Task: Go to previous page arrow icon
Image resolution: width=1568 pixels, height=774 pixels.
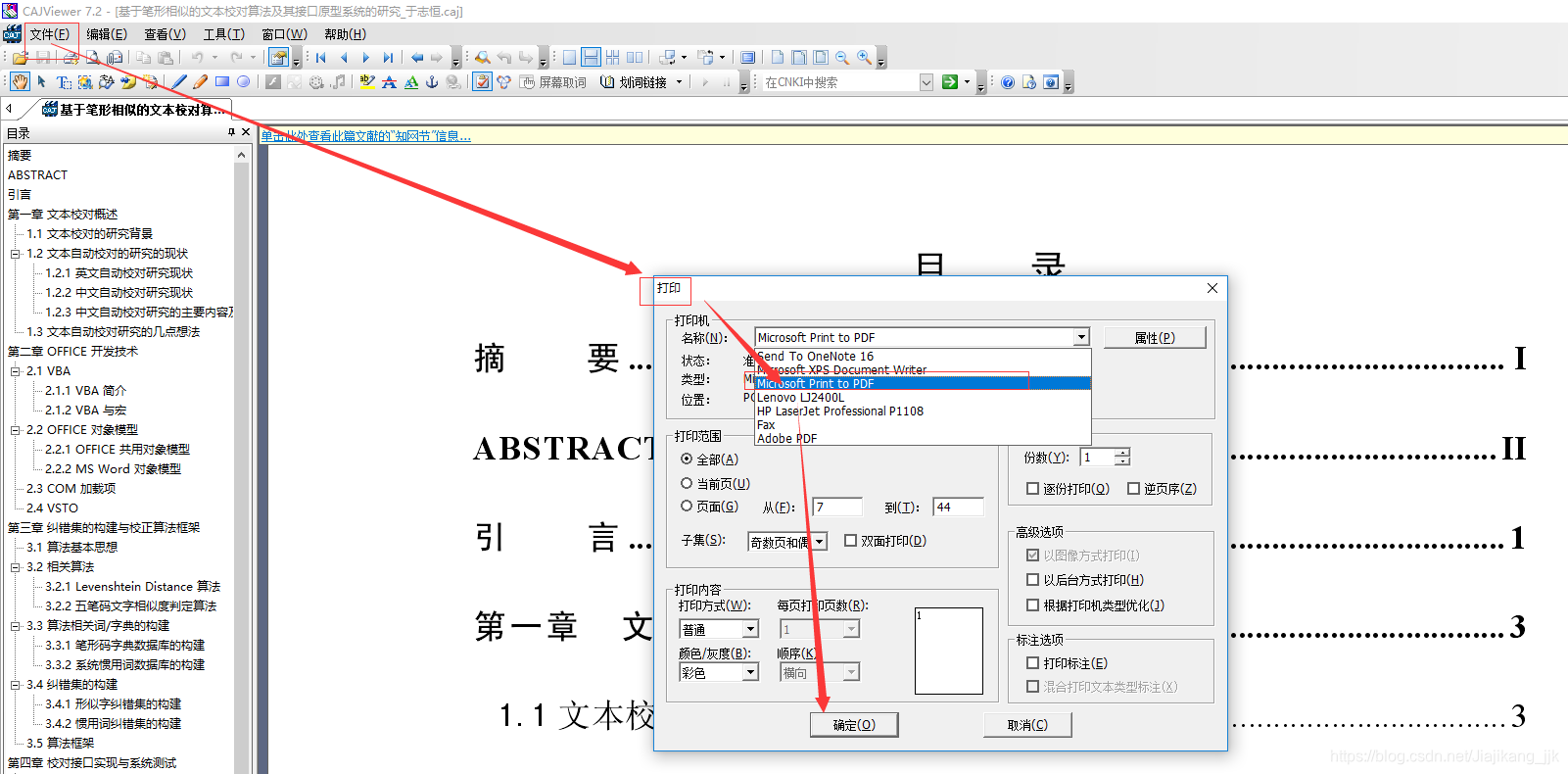Action: click(x=344, y=58)
